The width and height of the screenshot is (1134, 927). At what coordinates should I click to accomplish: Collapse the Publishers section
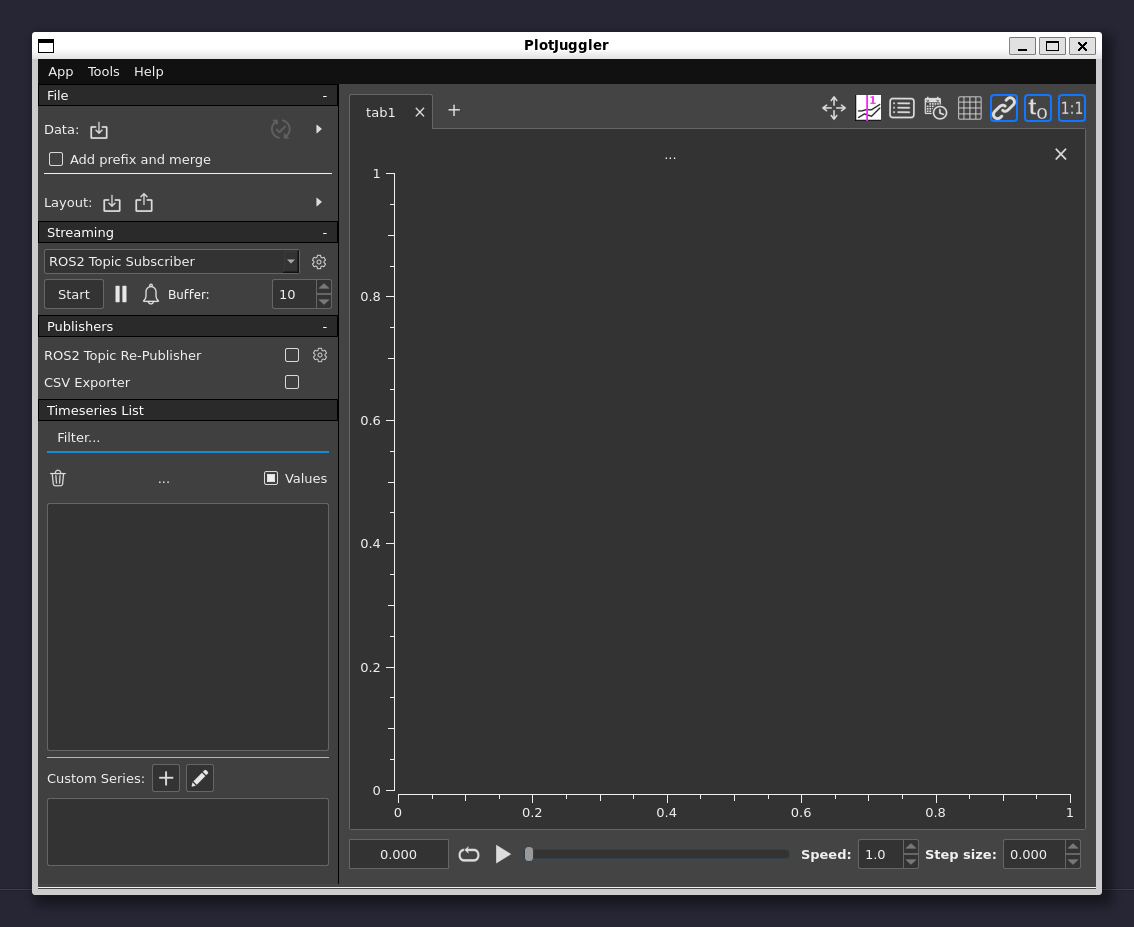[325, 327]
